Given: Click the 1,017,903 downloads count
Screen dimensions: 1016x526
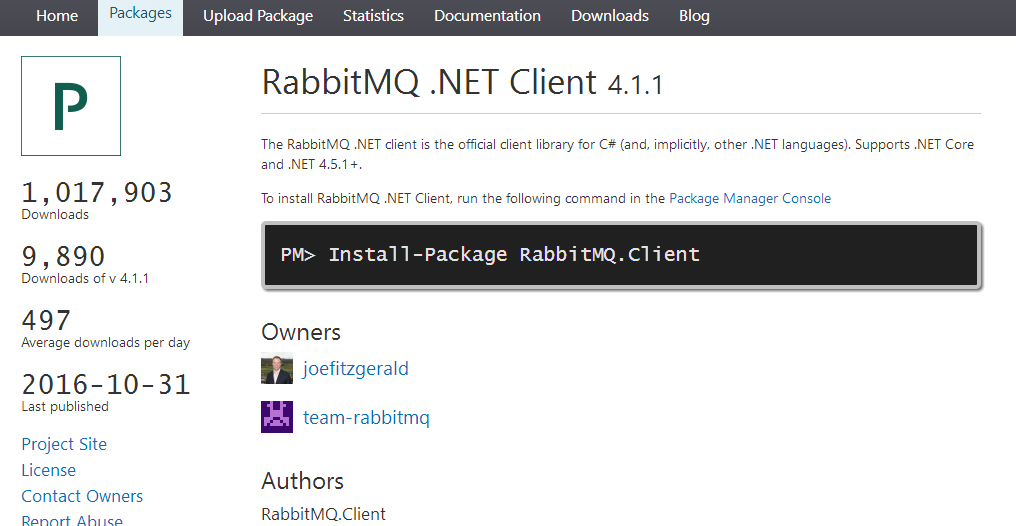Looking at the screenshot, I should click(97, 193).
